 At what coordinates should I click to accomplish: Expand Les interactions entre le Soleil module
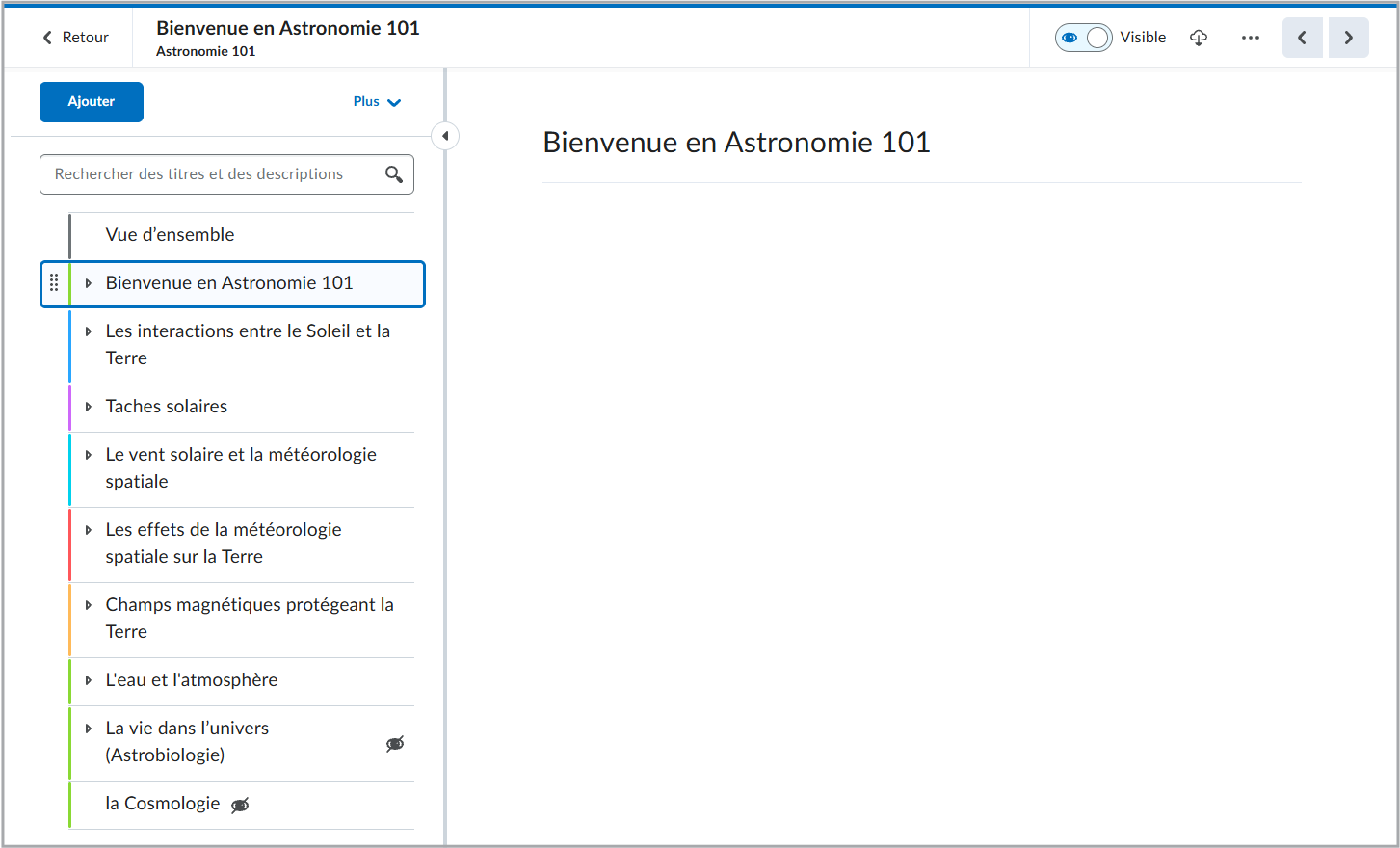point(89,331)
